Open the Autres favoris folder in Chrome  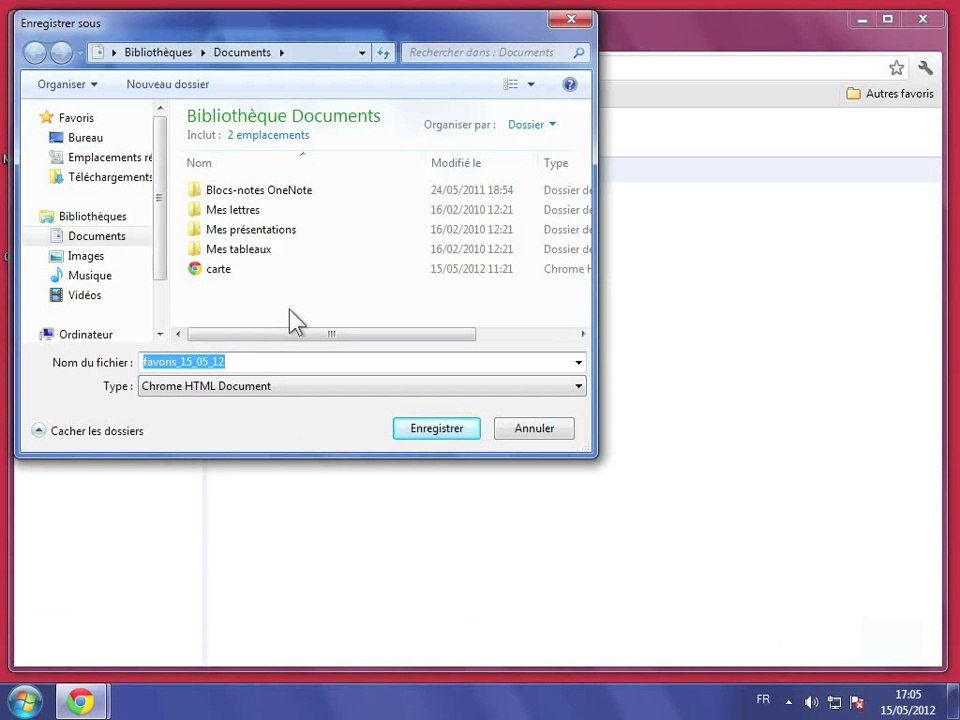(890, 94)
